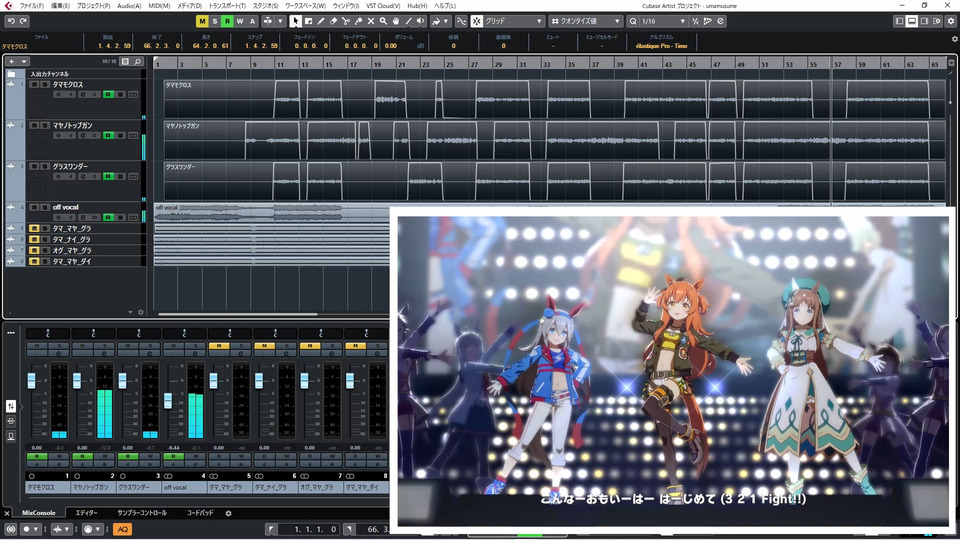960x540 pixels.
Task: Select the Zoom magnifier tool
Action: pos(383,21)
